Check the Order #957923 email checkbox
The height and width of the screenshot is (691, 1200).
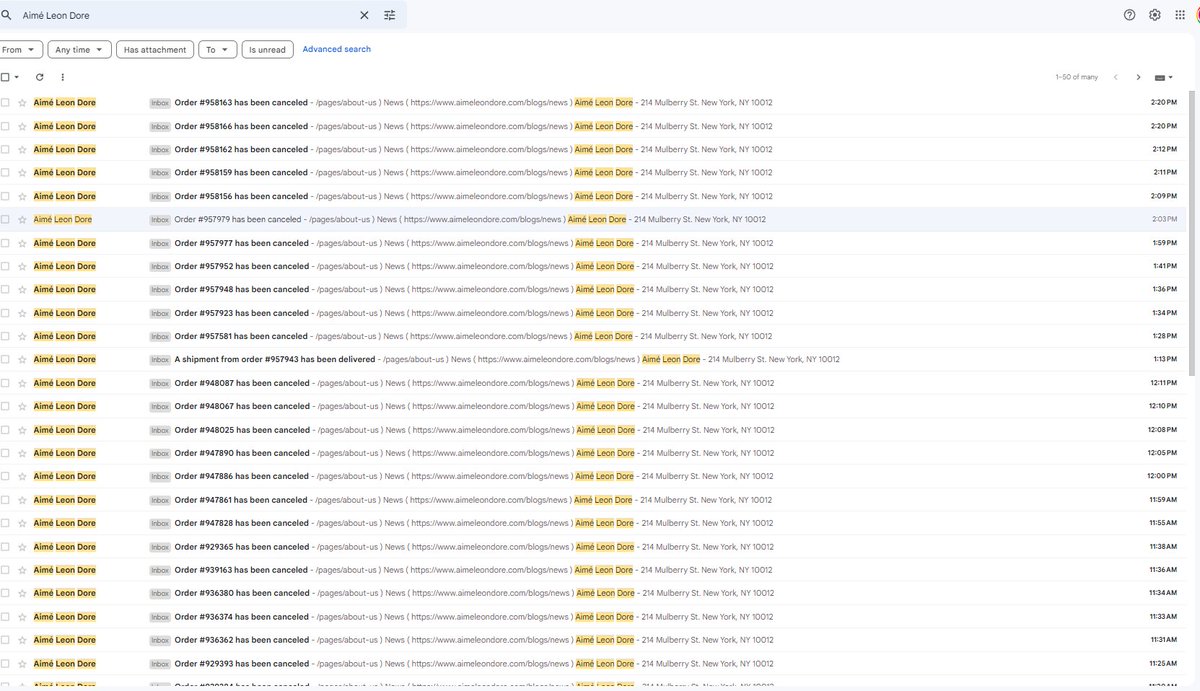(5, 313)
